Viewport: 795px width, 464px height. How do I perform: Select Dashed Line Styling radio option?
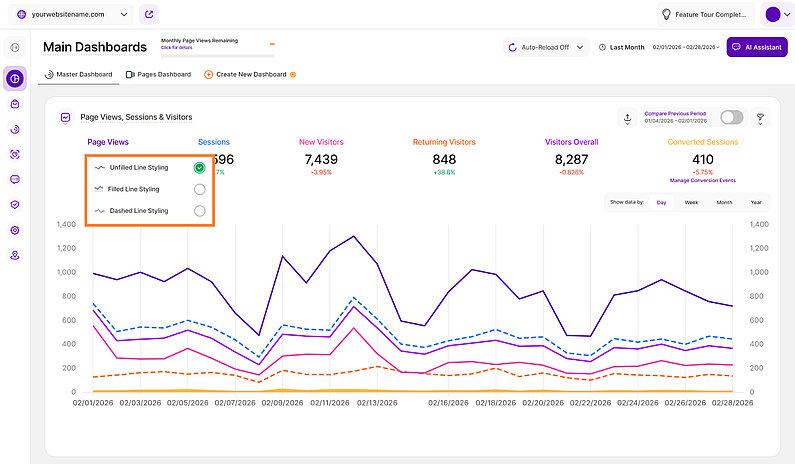coord(200,211)
